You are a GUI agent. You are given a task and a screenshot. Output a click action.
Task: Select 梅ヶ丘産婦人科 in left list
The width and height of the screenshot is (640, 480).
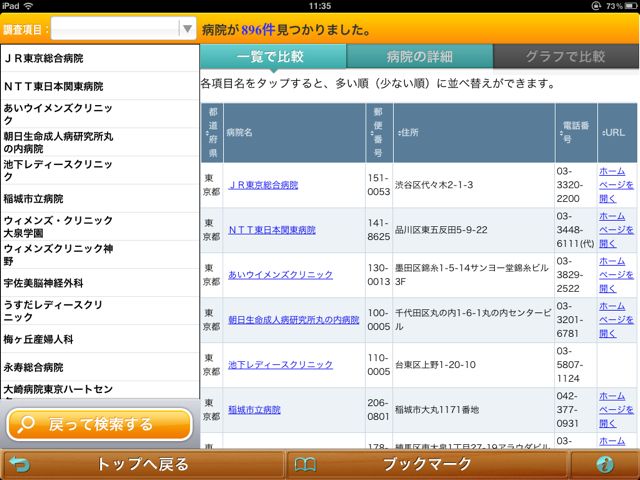[100, 339]
